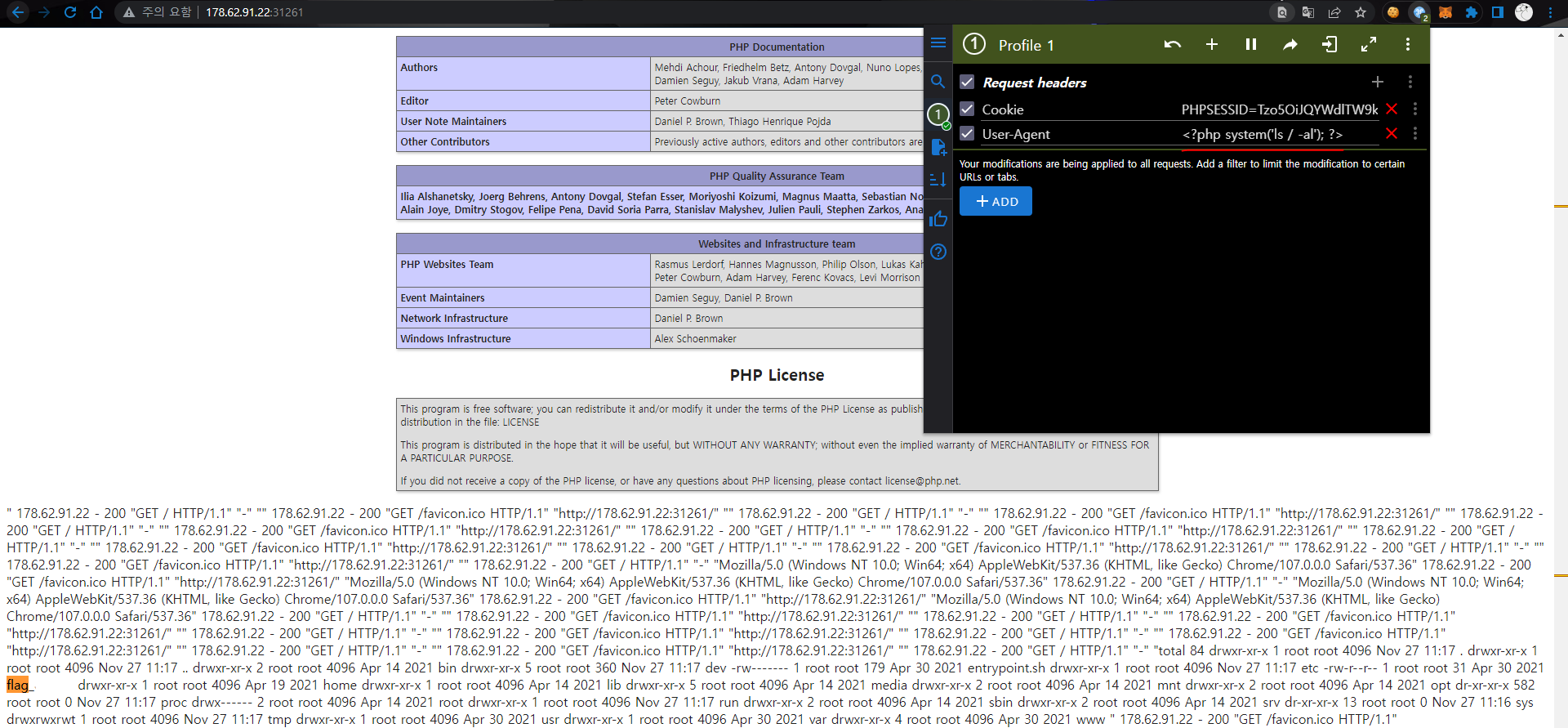Viewport: 1568px width, 728px height.
Task: Toggle the browser side panel icon
Action: (x=1498, y=12)
